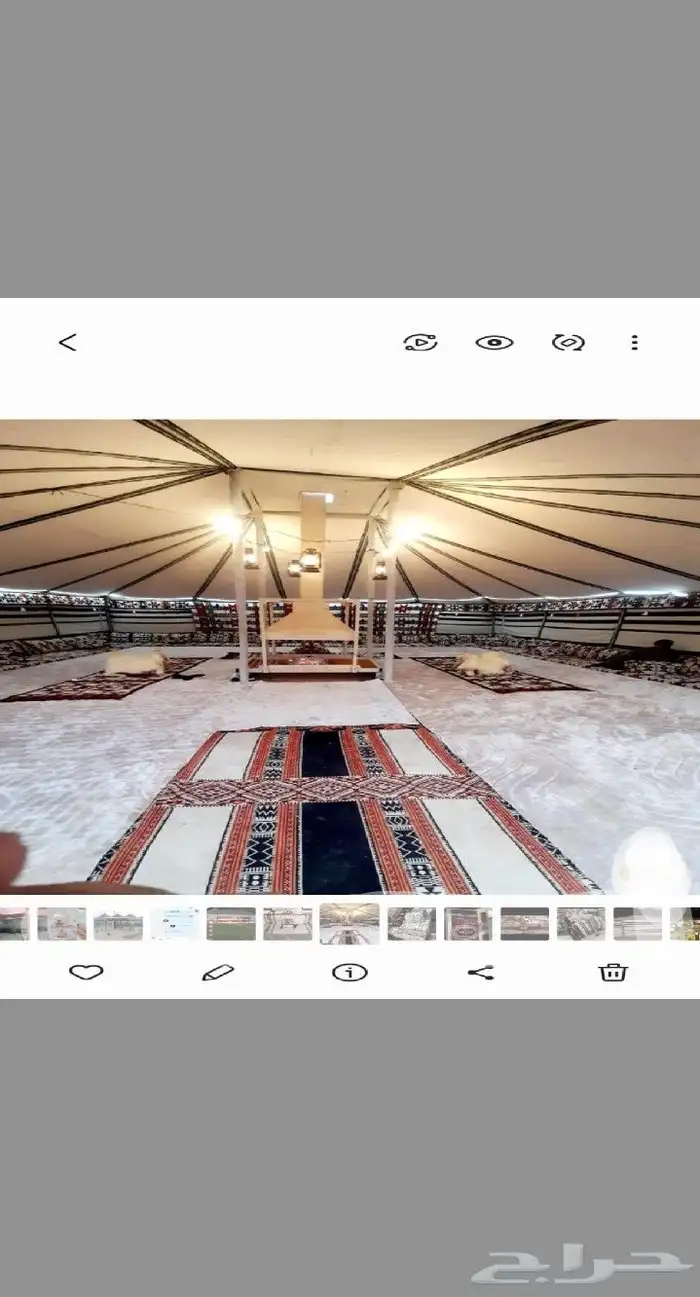700x1297 pixels.
Task: Select thumbnail just left of highlighted one
Action: tap(287, 924)
